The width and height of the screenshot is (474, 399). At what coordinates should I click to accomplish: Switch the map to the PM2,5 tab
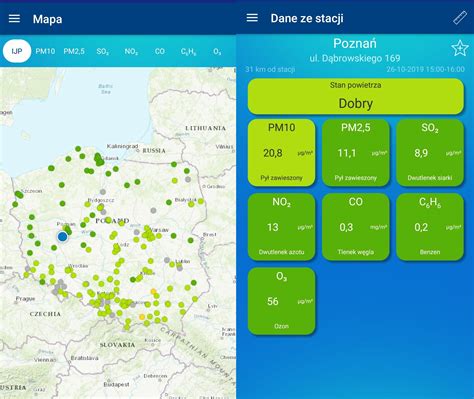point(74,51)
